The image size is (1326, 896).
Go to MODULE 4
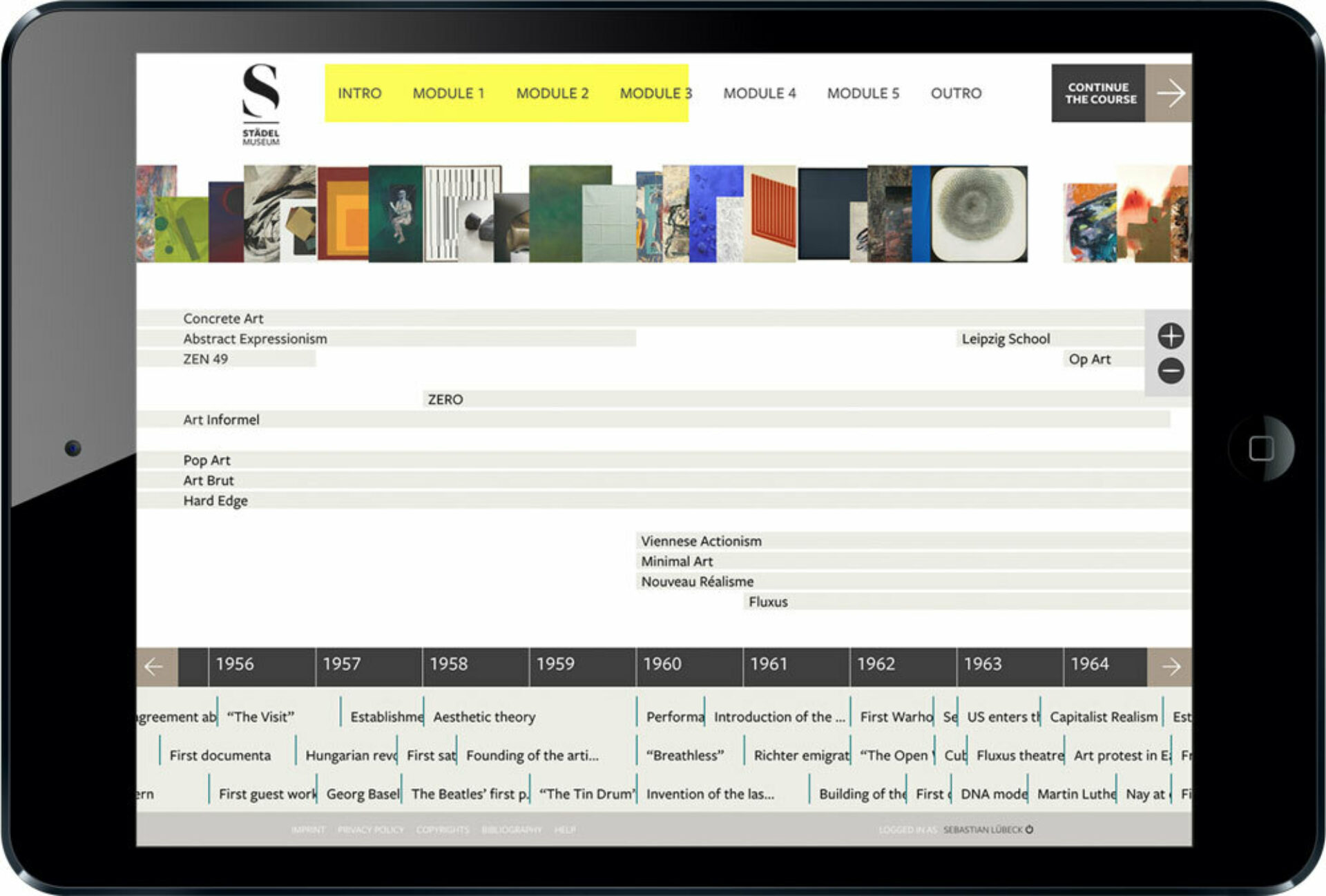[760, 93]
